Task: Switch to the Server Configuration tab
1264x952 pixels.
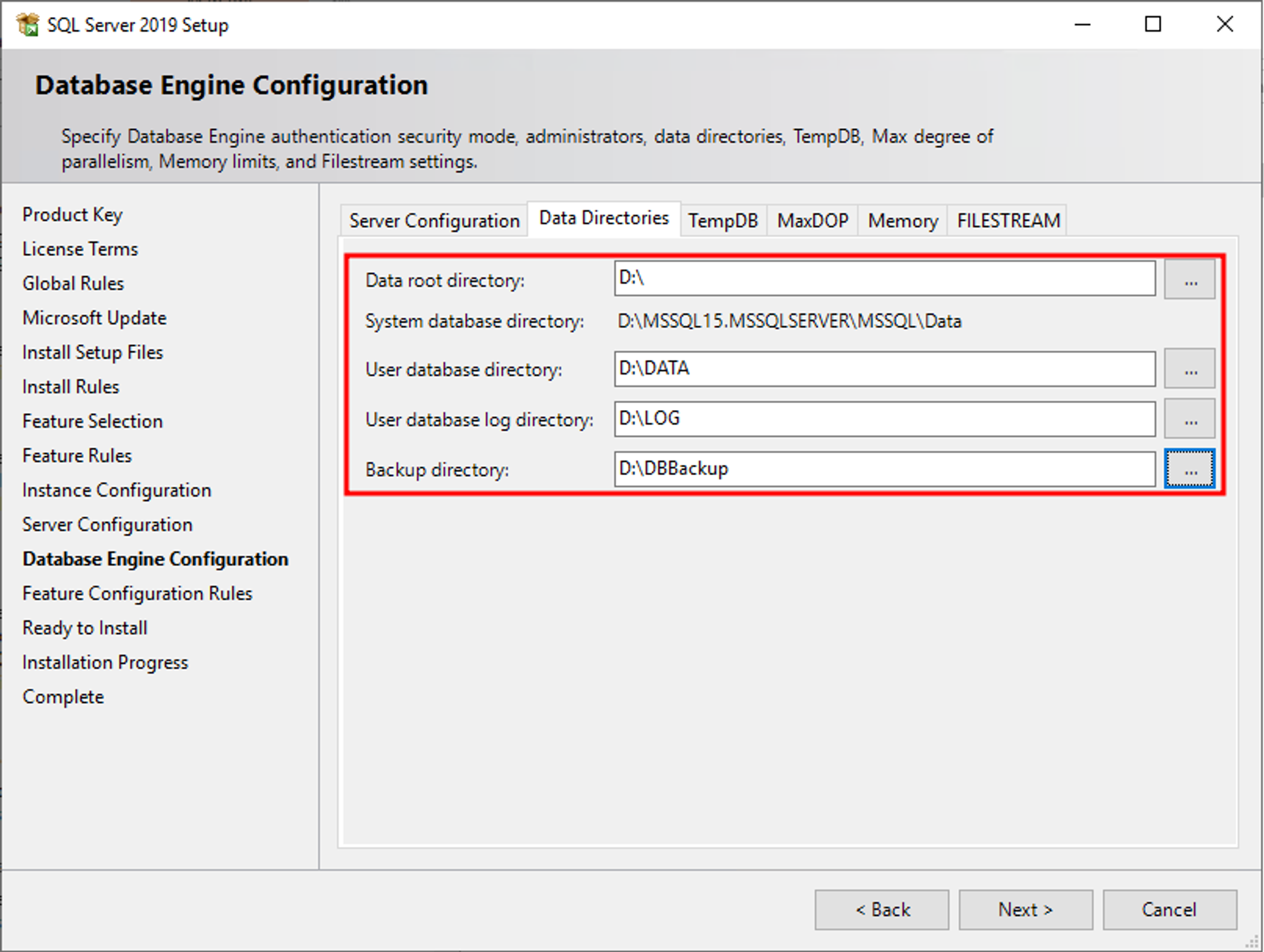Action: click(x=432, y=220)
